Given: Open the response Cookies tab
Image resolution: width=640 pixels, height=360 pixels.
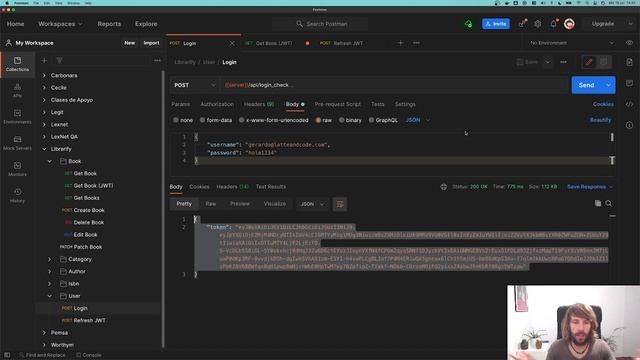Looking at the screenshot, I should [x=199, y=187].
